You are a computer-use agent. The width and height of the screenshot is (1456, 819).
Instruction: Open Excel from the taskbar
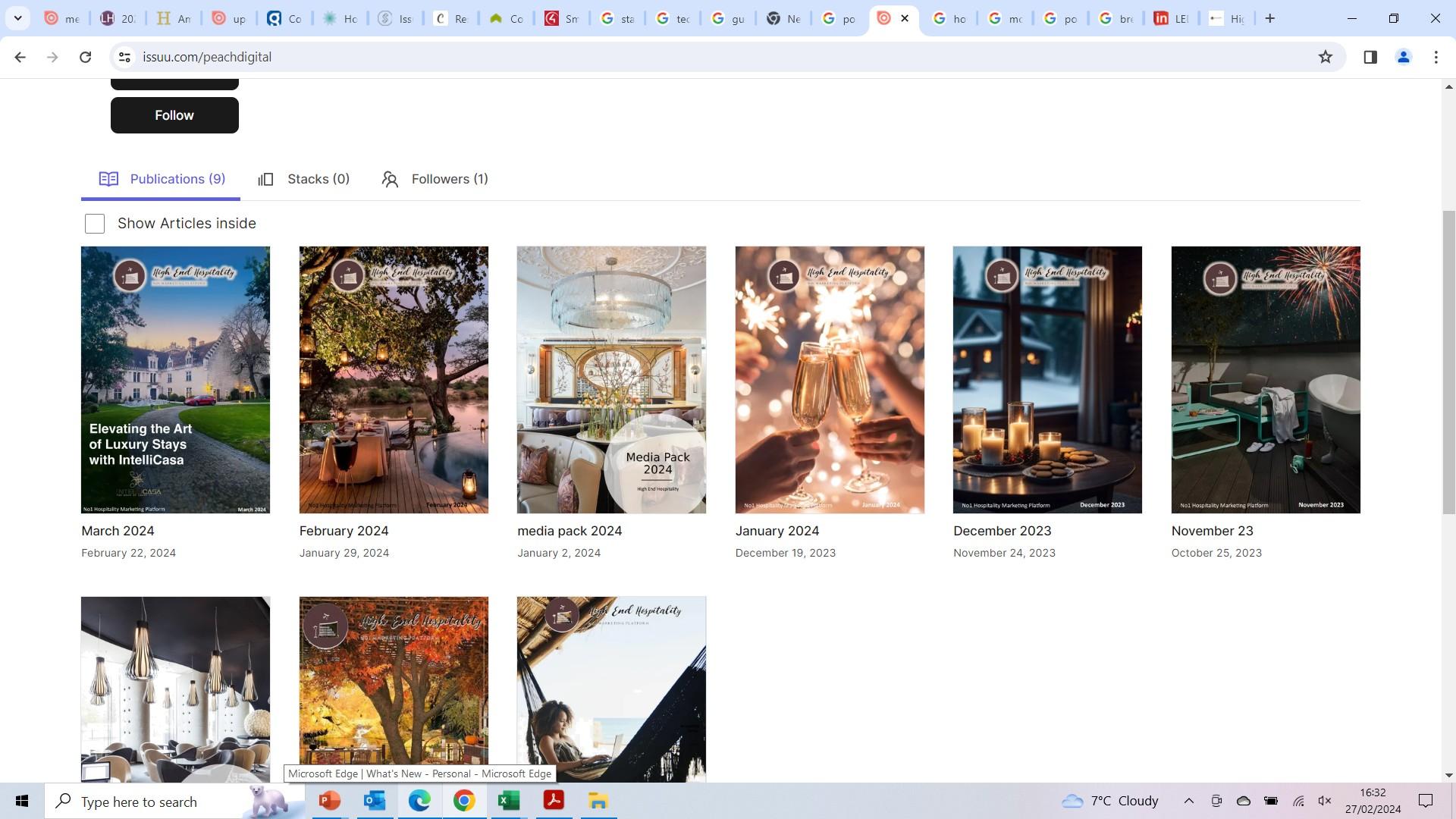(509, 802)
